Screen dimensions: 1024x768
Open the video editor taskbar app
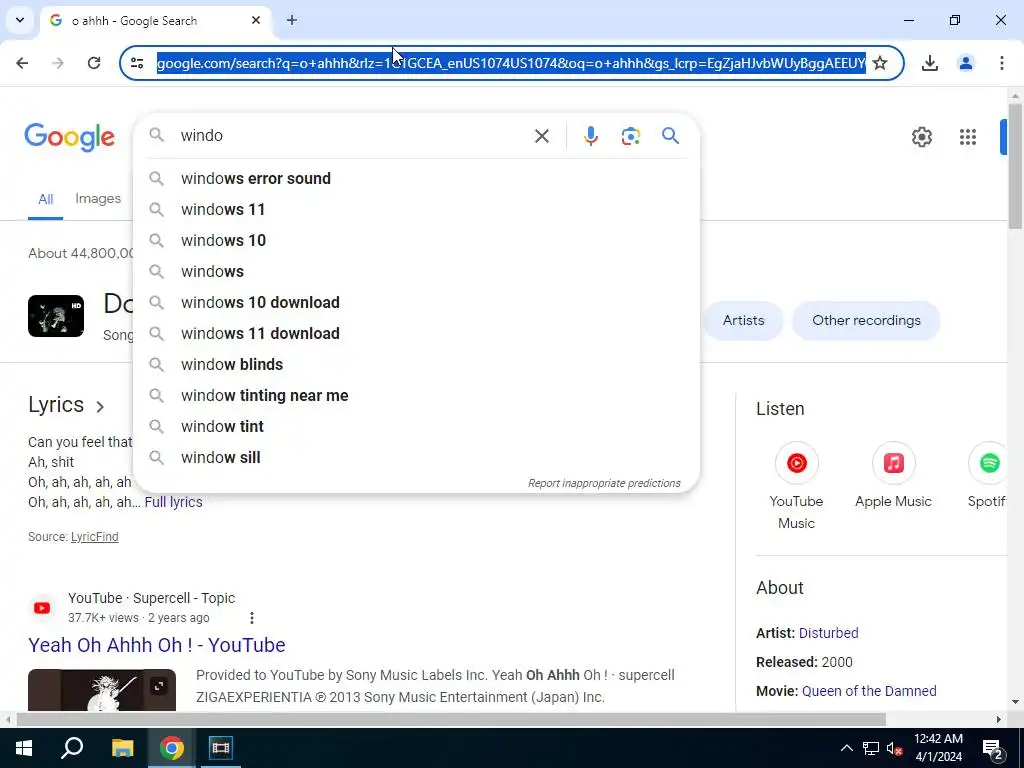pyautogui.click(x=221, y=748)
